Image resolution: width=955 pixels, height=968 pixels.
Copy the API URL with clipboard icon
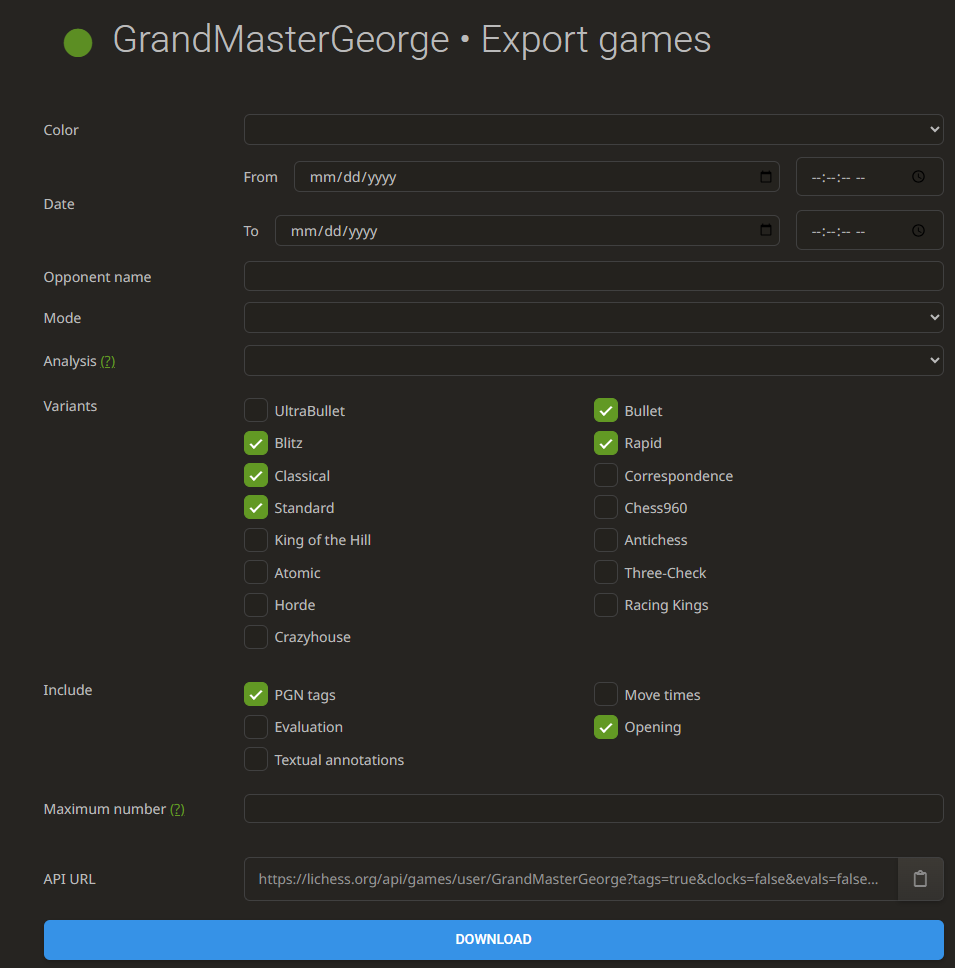tap(920, 879)
